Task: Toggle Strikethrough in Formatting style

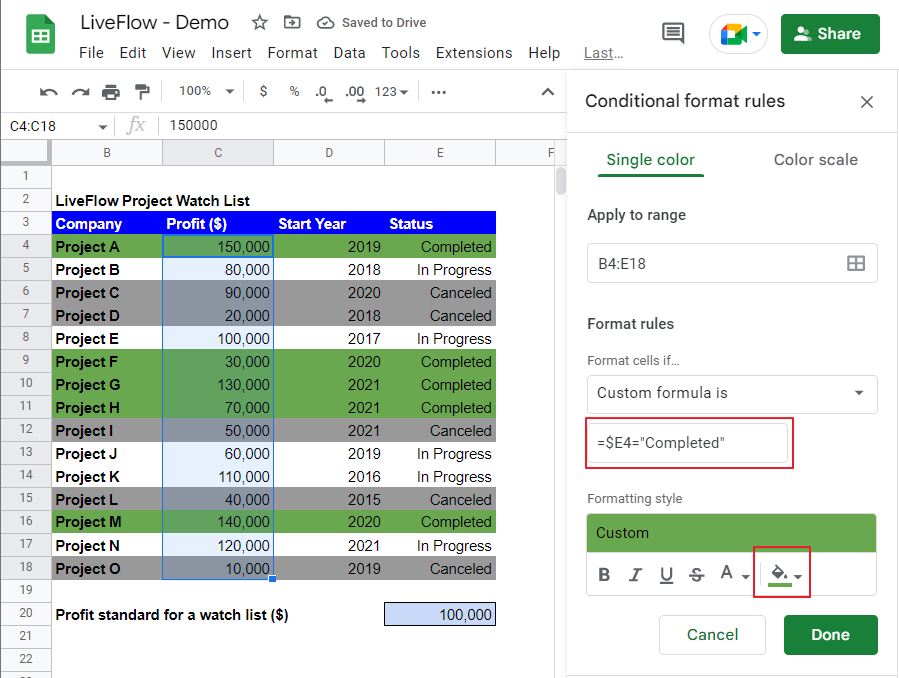Action: [x=697, y=574]
